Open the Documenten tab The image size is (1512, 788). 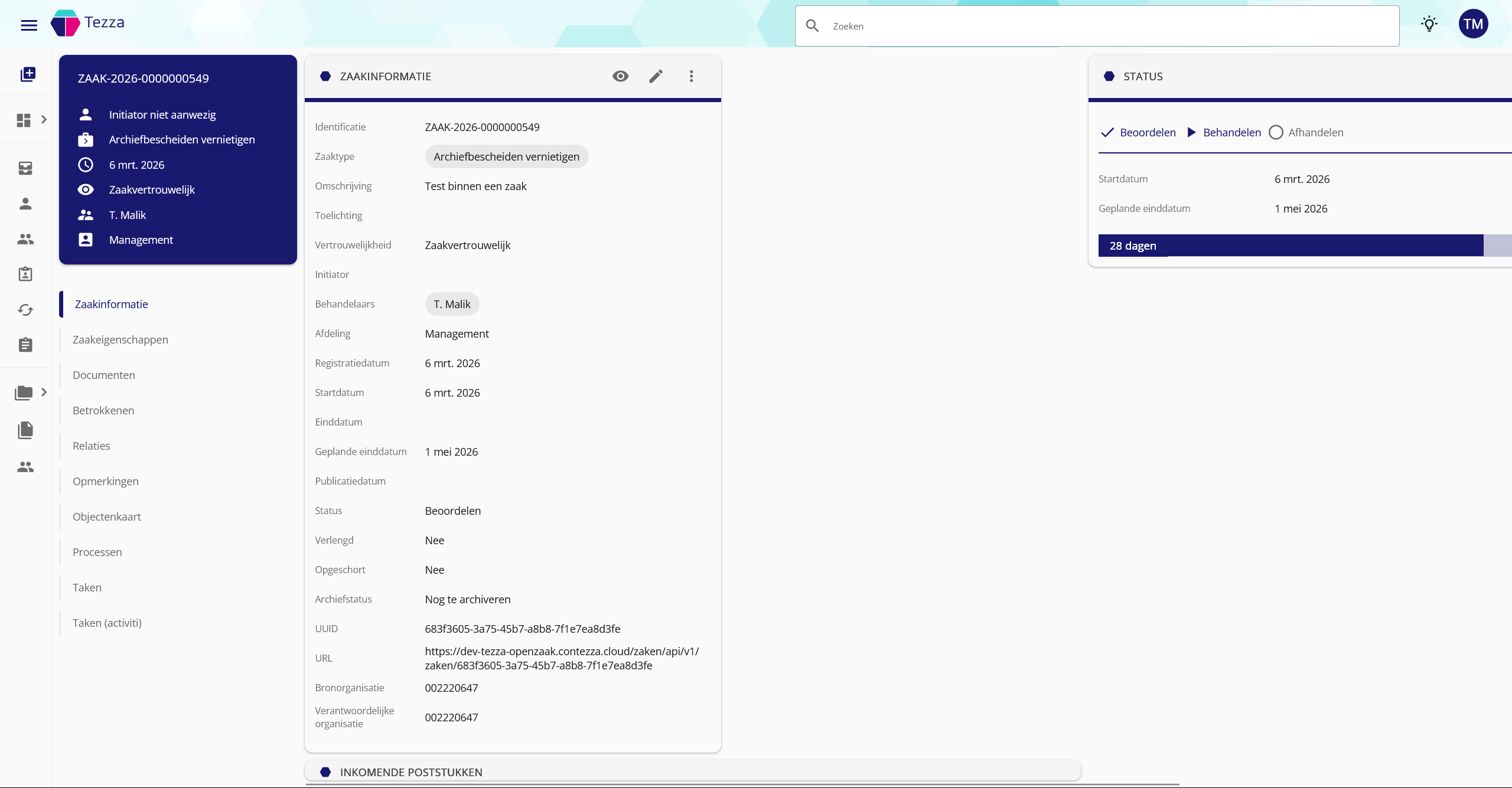click(x=104, y=375)
